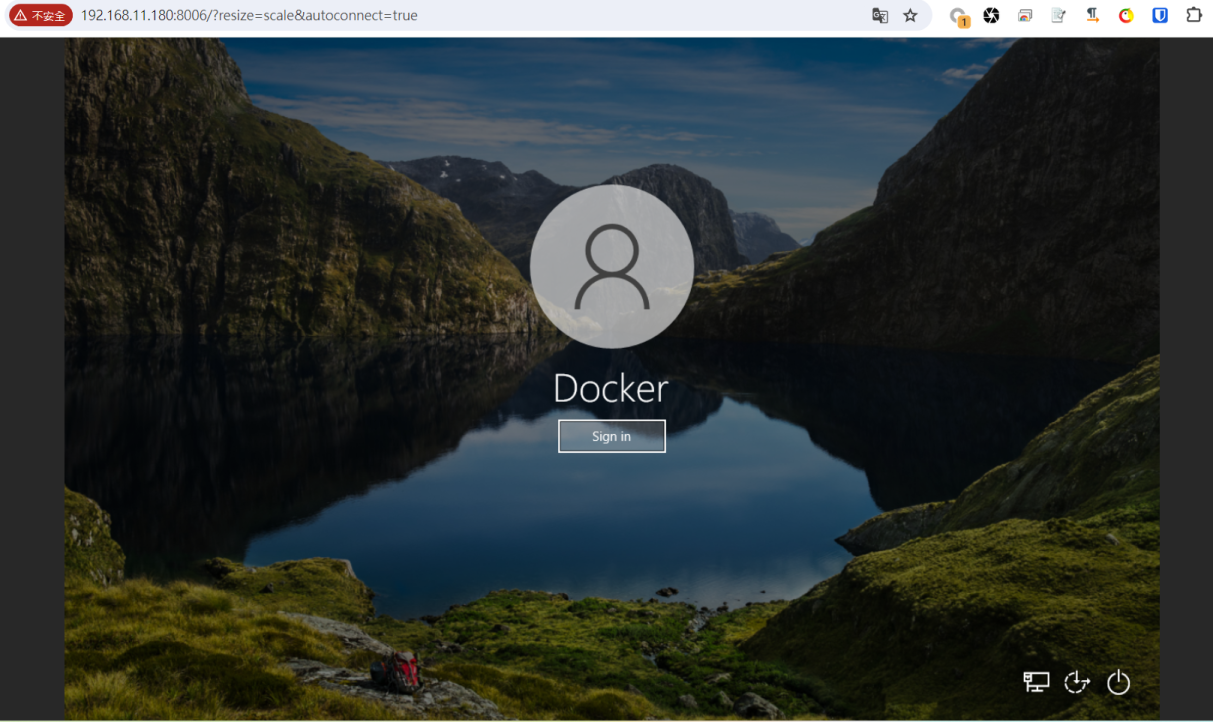Click the Docker account name text
This screenshot has height=722, width=1213.
[x=611, y=389]
